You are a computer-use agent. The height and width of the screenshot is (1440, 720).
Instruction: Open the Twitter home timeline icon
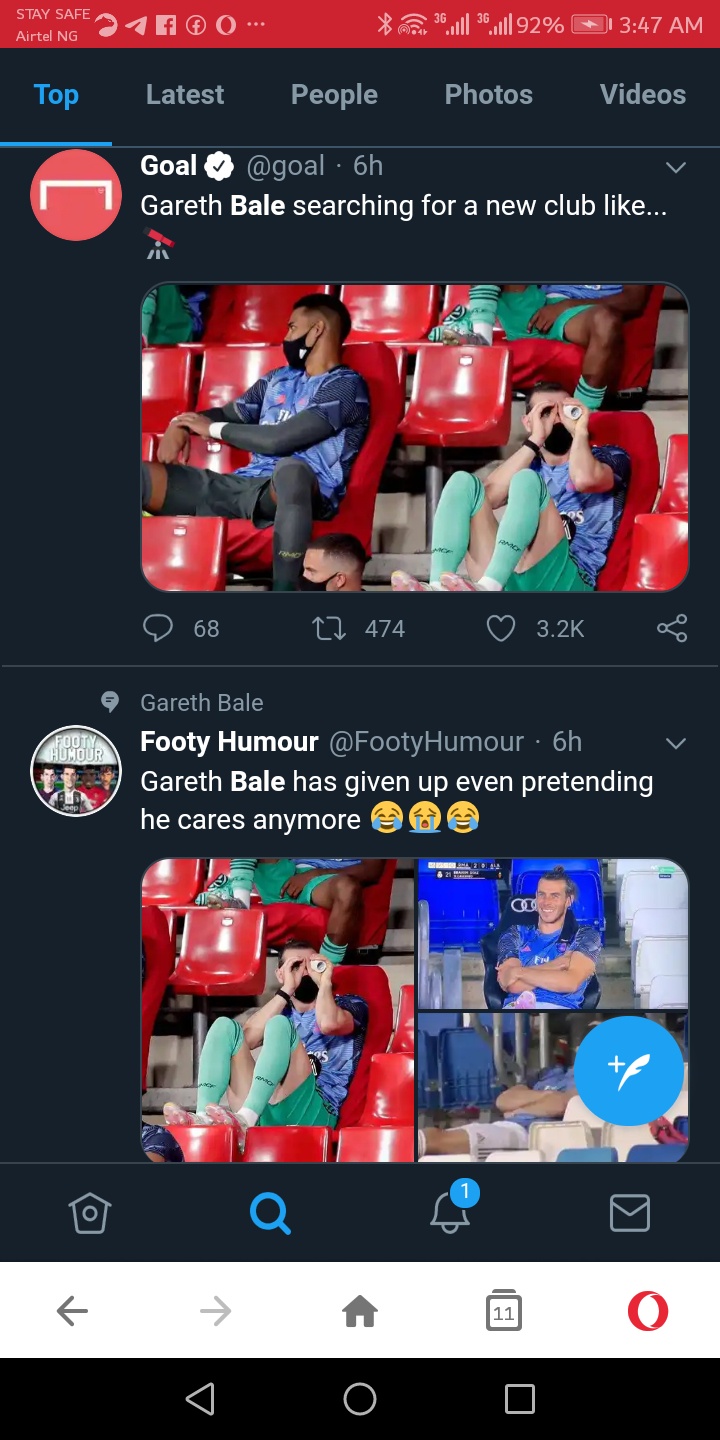pos(90,1214)
